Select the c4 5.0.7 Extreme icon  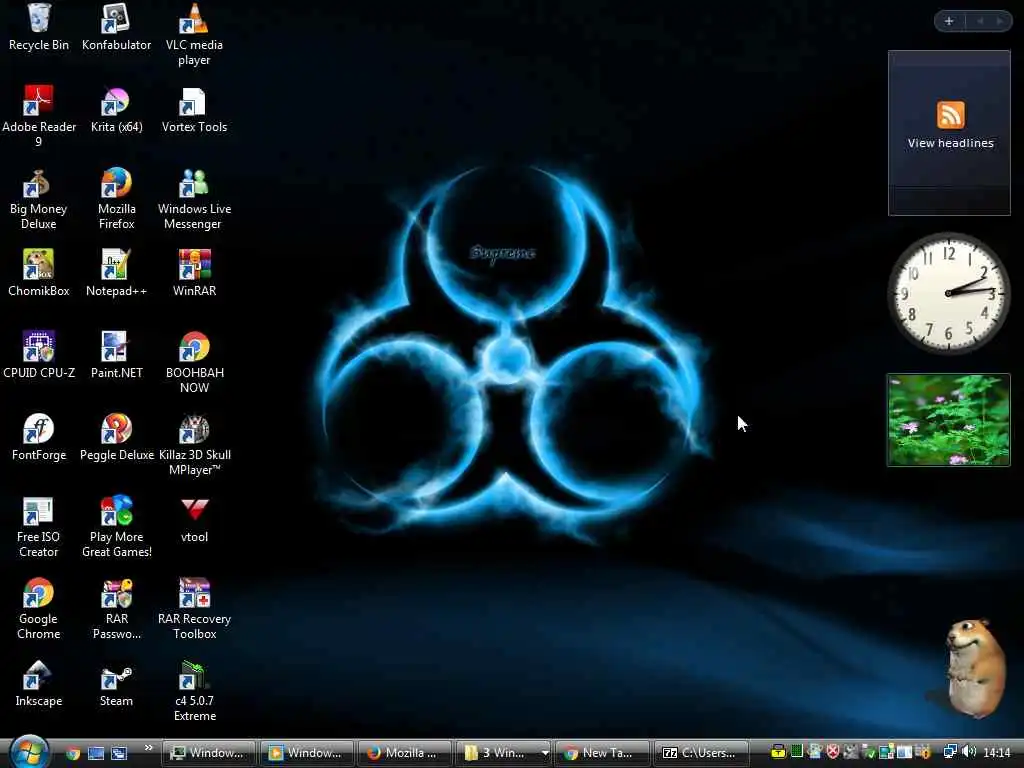click(x=194, y=691)
